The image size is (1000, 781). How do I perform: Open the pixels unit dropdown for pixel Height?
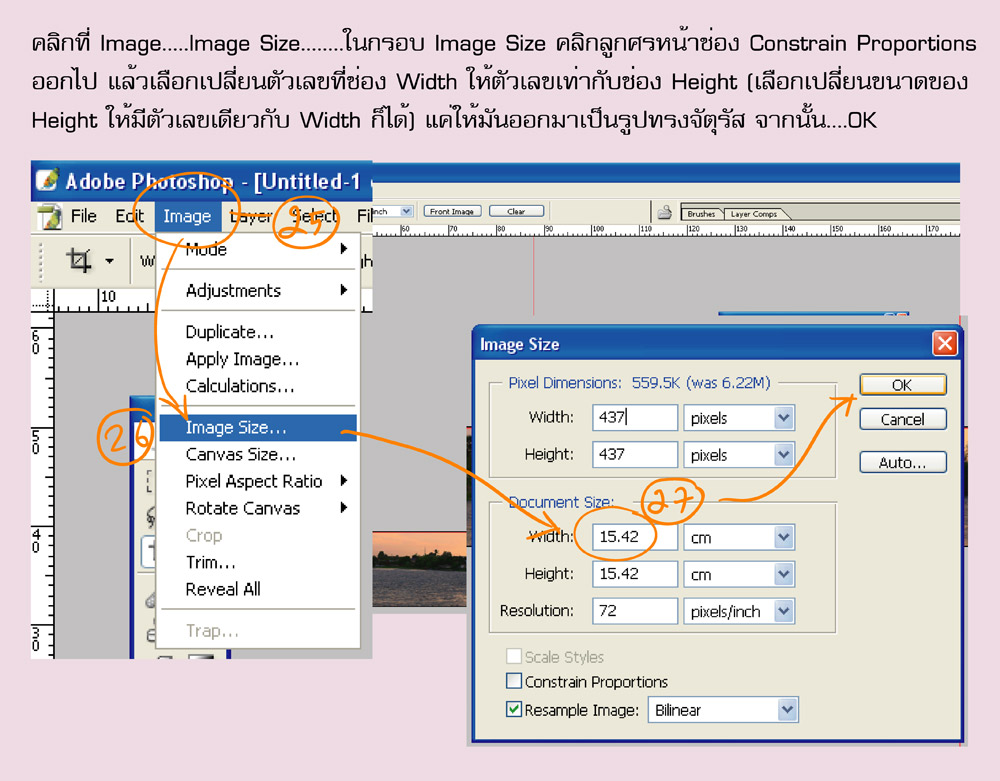pos(783,454)
